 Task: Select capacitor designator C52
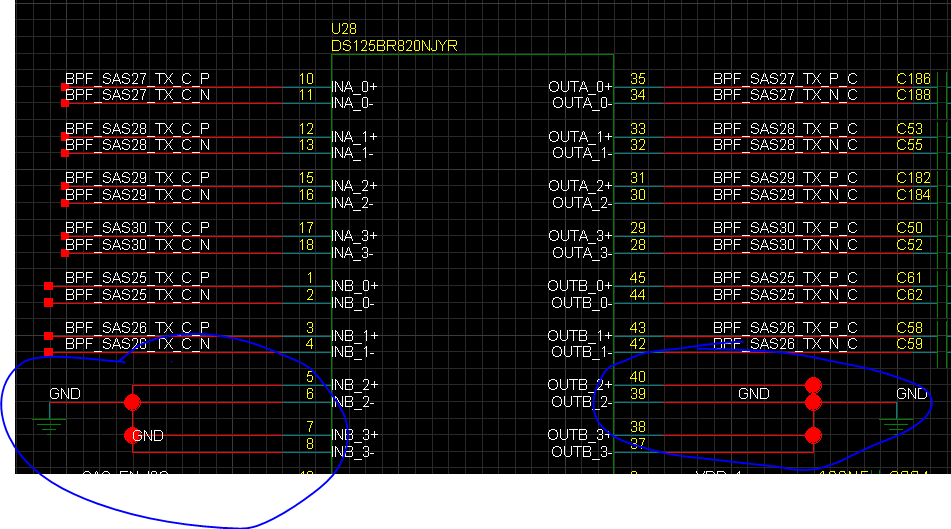coord(909,244)
